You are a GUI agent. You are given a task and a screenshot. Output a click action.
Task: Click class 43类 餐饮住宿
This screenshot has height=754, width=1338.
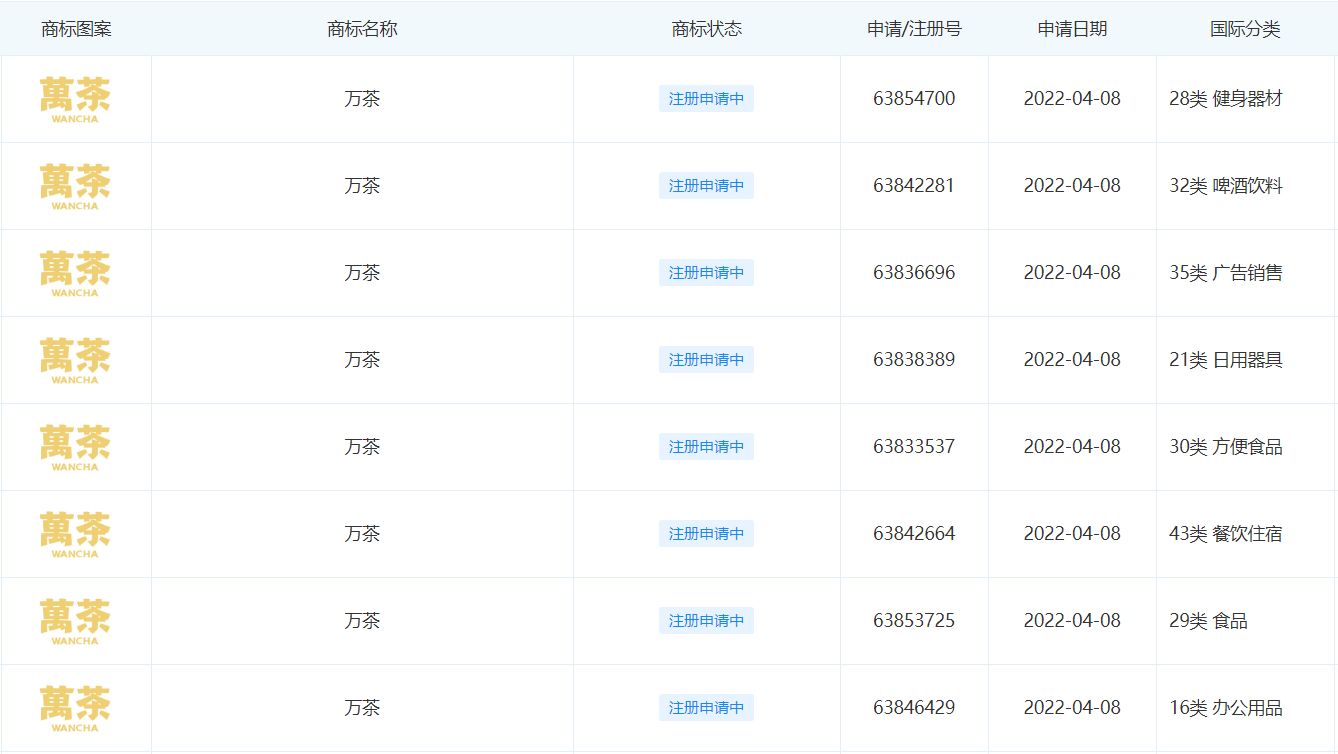pyautogui.click(x=1226, y=534)
